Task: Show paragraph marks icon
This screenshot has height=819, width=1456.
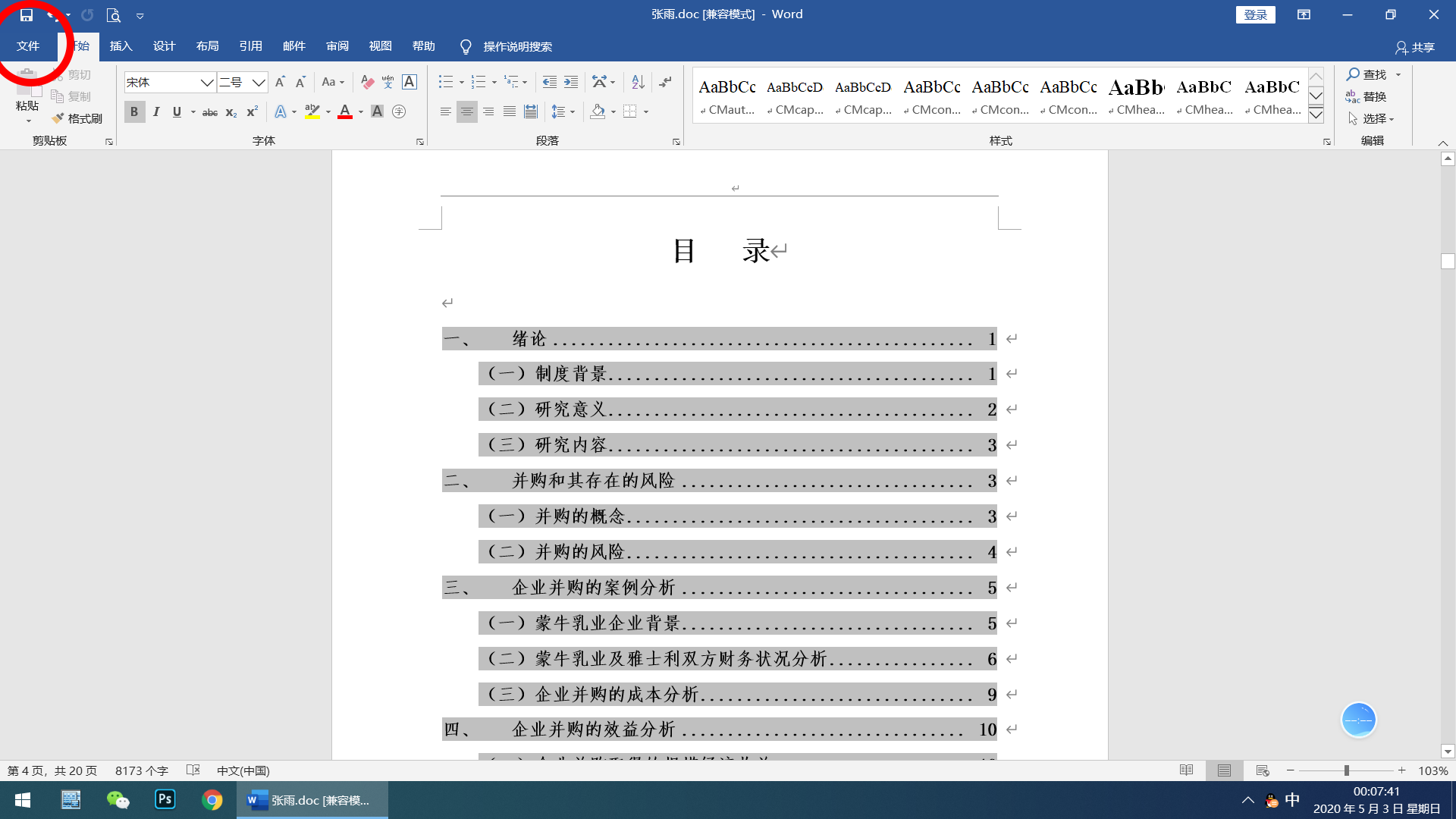Action: 665,82
